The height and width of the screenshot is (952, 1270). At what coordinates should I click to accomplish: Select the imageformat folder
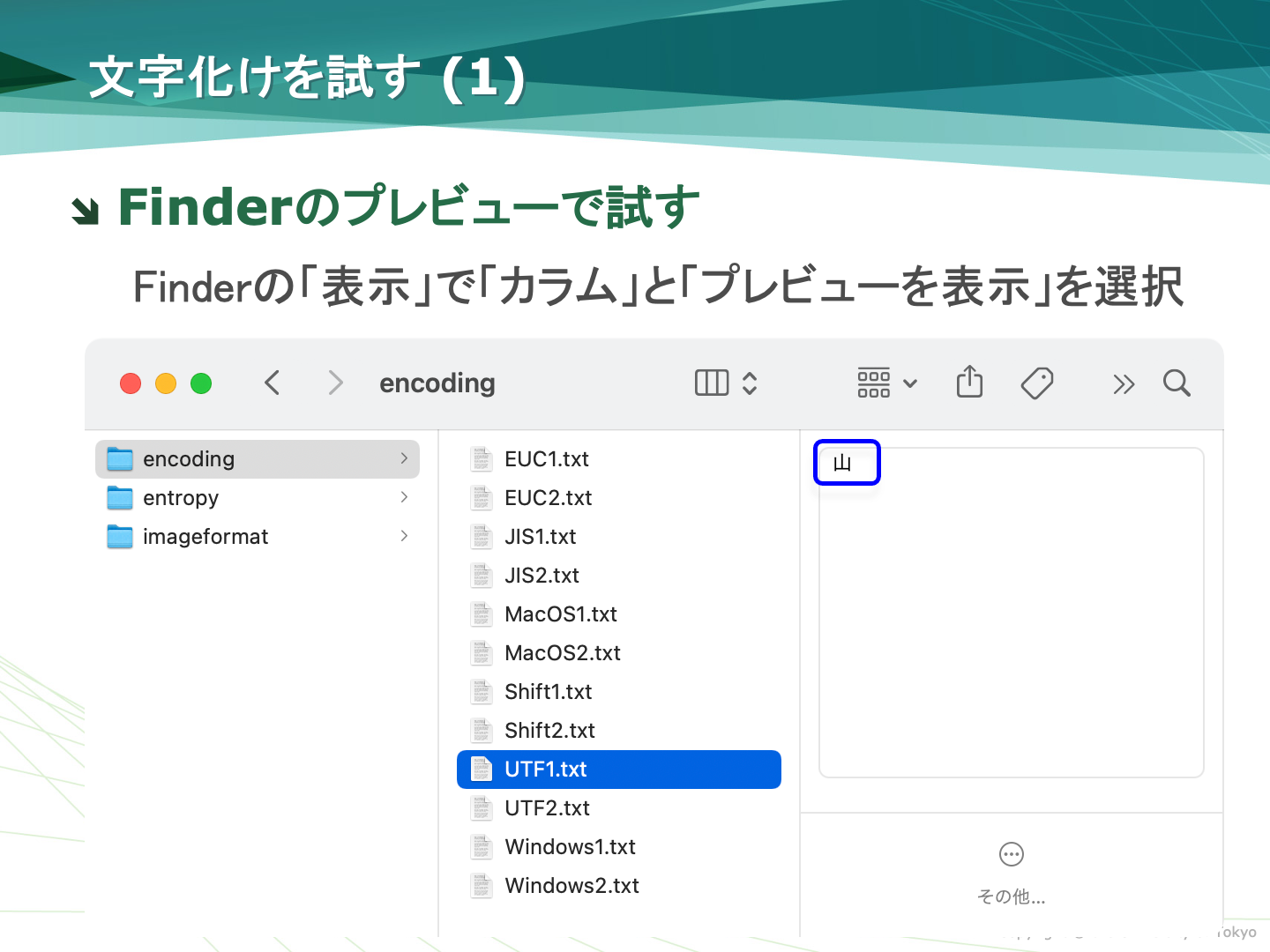[x=258, y=537]
